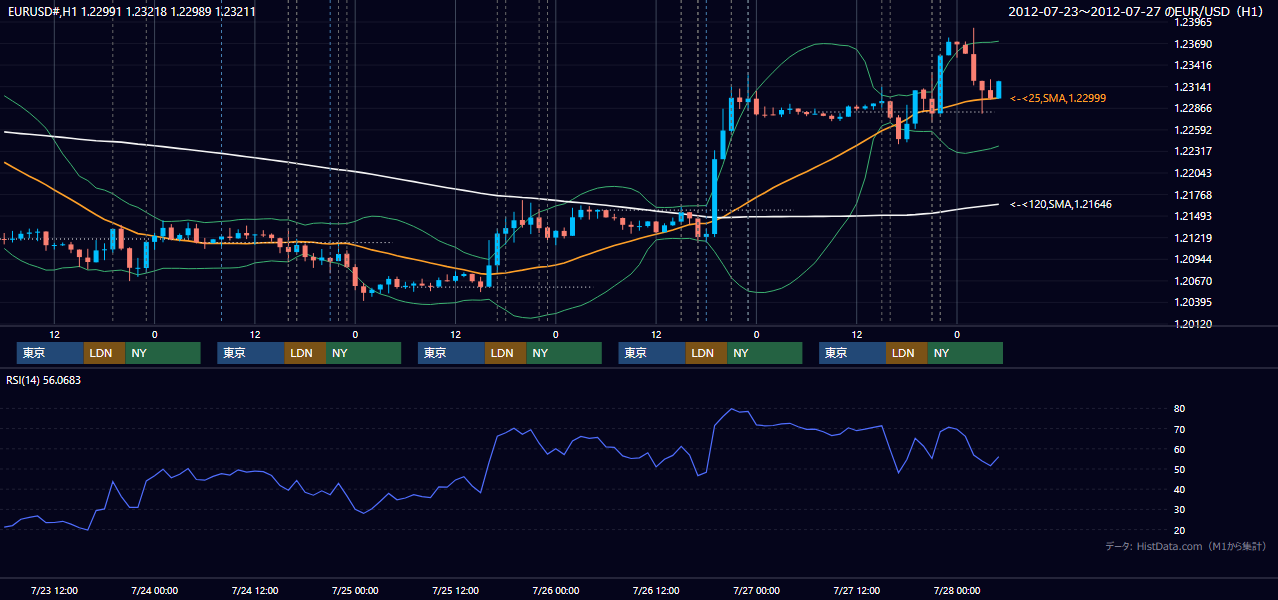Click the rightmost NY session block
The width and height of the screenshot is (1278, 600).
[x=965, y=353]
